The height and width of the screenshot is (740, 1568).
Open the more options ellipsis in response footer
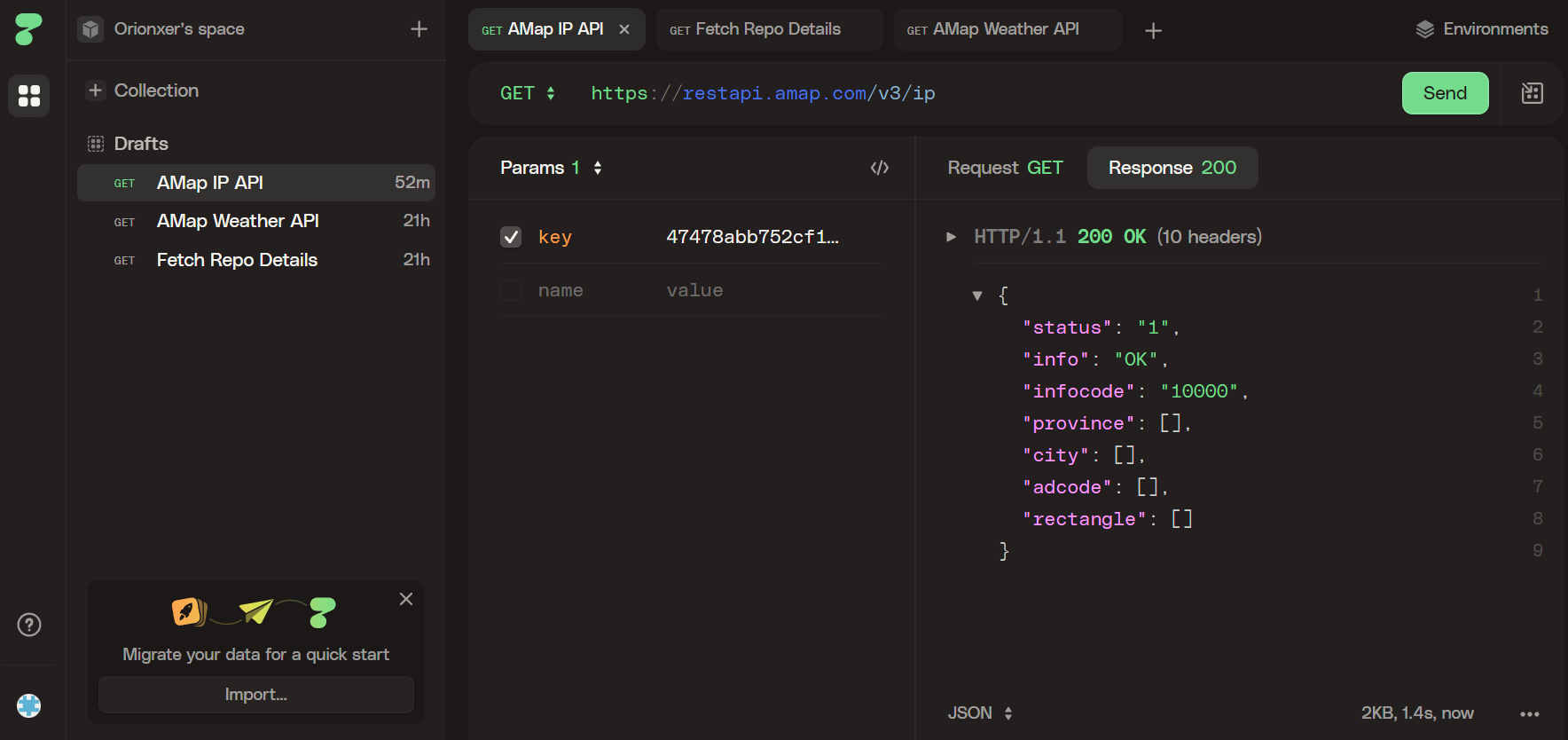point(1530,713)
